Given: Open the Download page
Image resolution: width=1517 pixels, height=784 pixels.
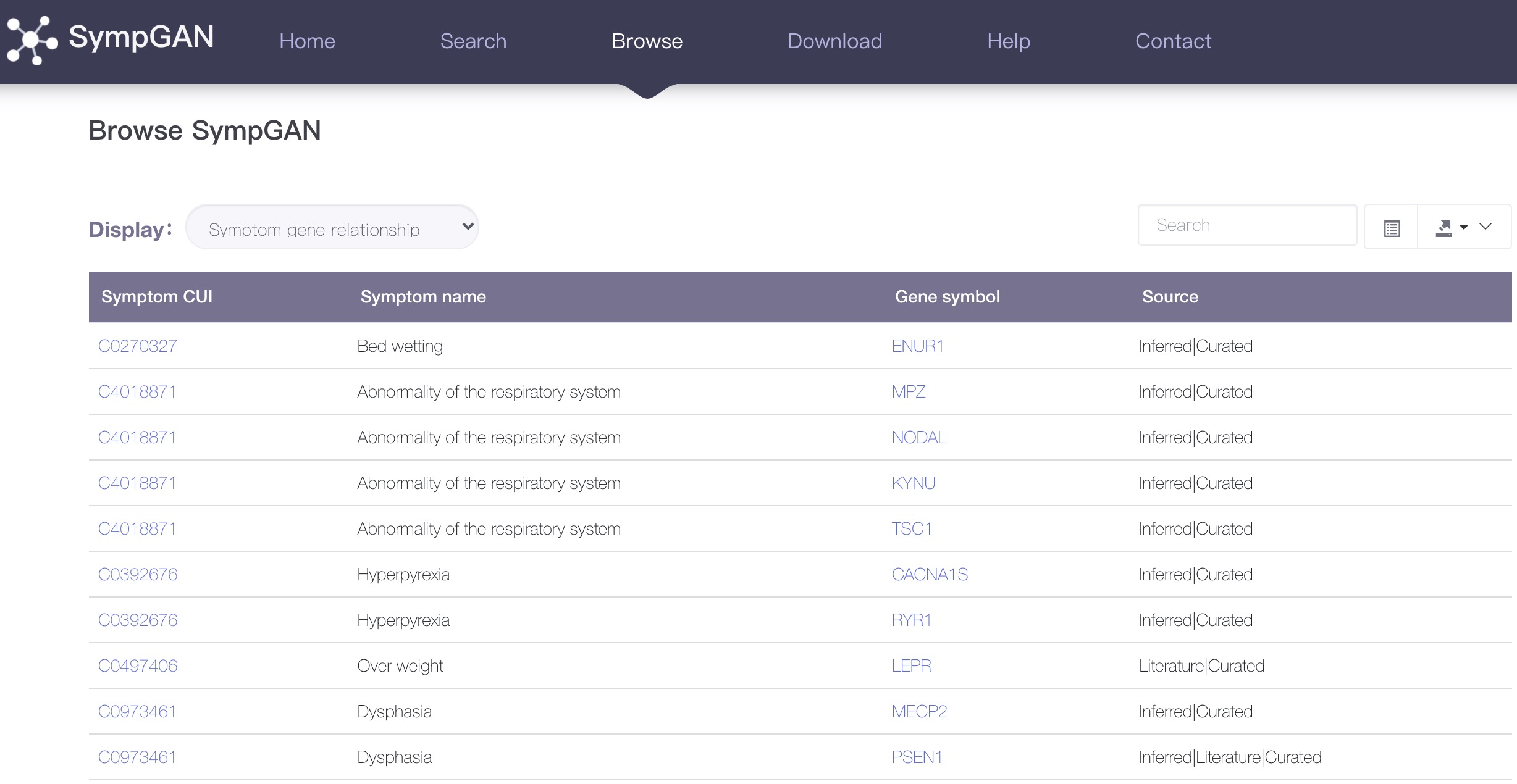Looking at the screenshot, I should (834, 41).
